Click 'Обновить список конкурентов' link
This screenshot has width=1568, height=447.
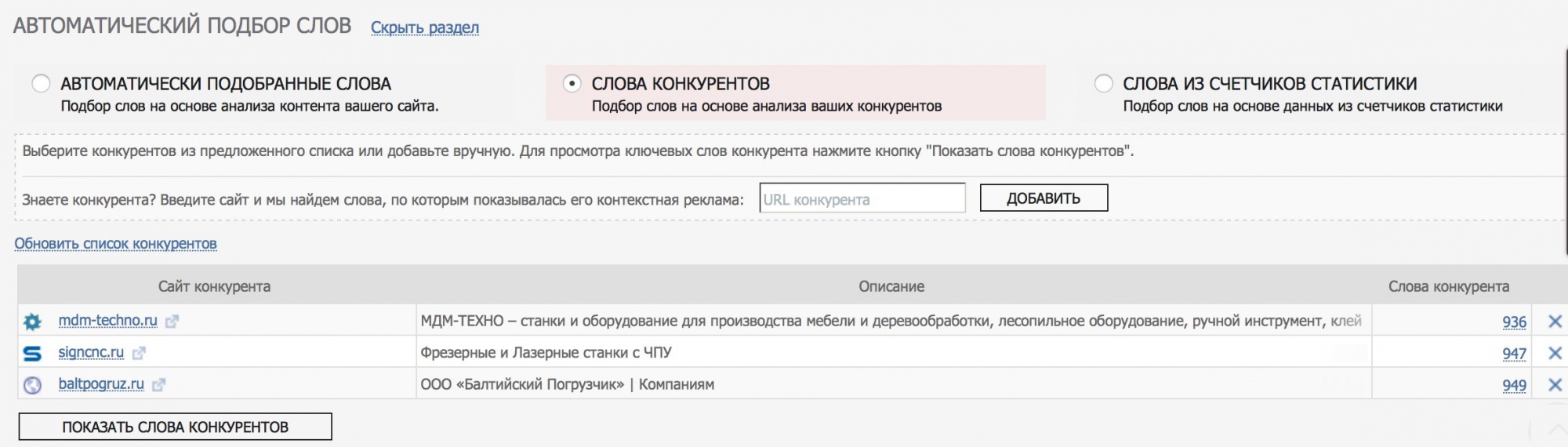115,244
